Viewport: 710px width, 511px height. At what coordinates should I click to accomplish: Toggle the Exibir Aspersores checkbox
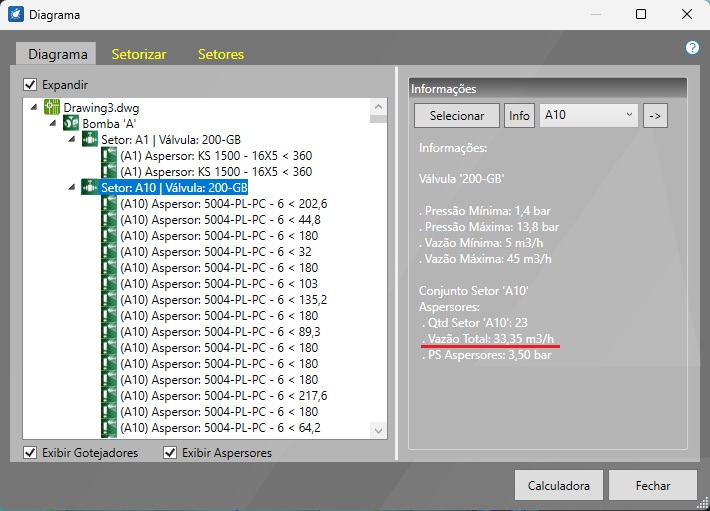(x=170, y=453)
